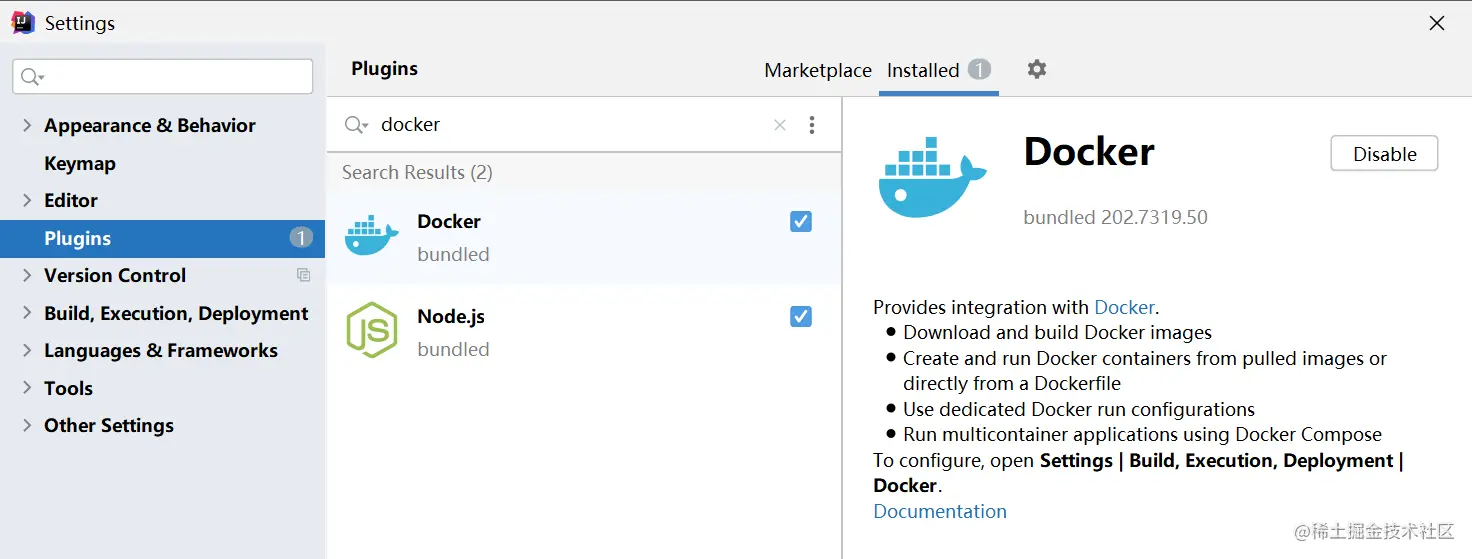Select Keymap in the settings tree
This screenshot has height=559, width=1472.
pyautogui.click(x=80, y=163)
